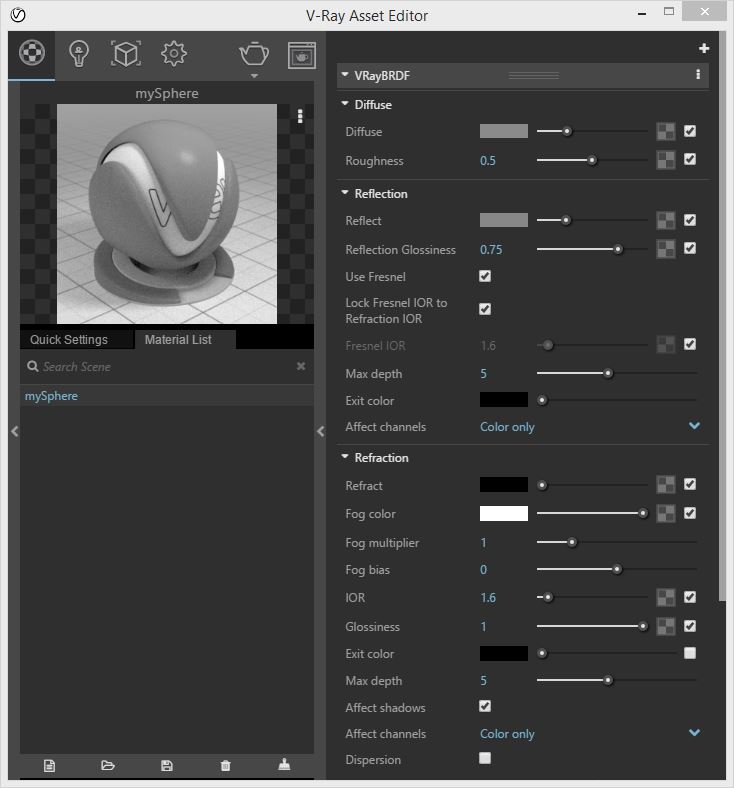Click in the Search Scene field
This screenshot has height=788, width=734.
[x=167, y=366]
